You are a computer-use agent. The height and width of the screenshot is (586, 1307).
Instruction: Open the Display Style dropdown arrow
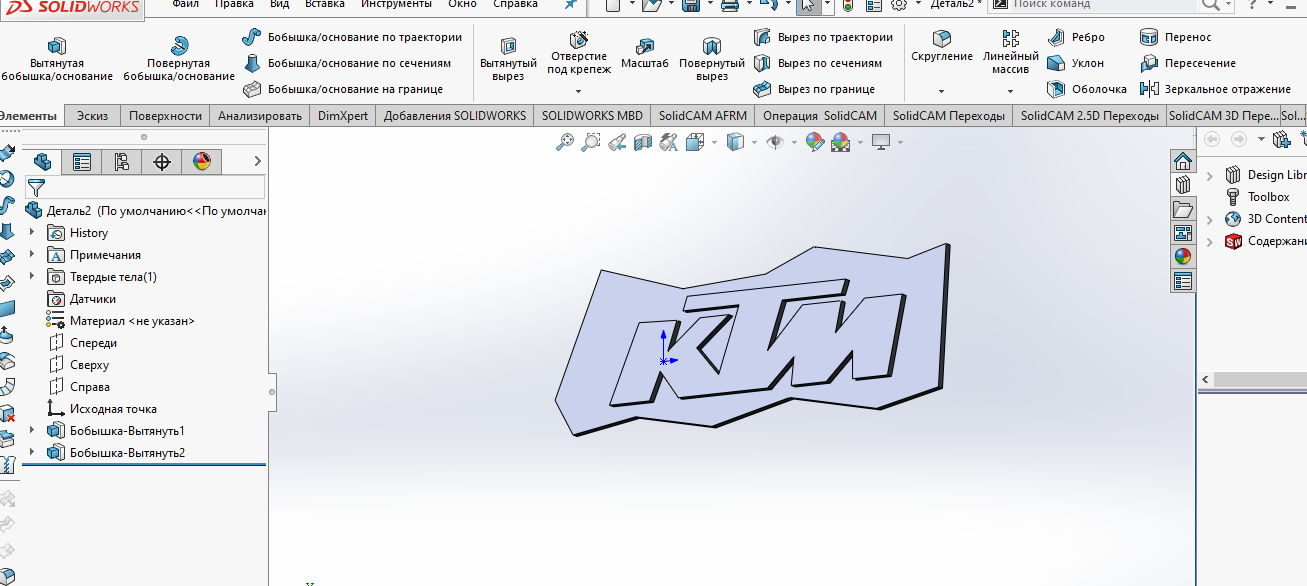753,142
